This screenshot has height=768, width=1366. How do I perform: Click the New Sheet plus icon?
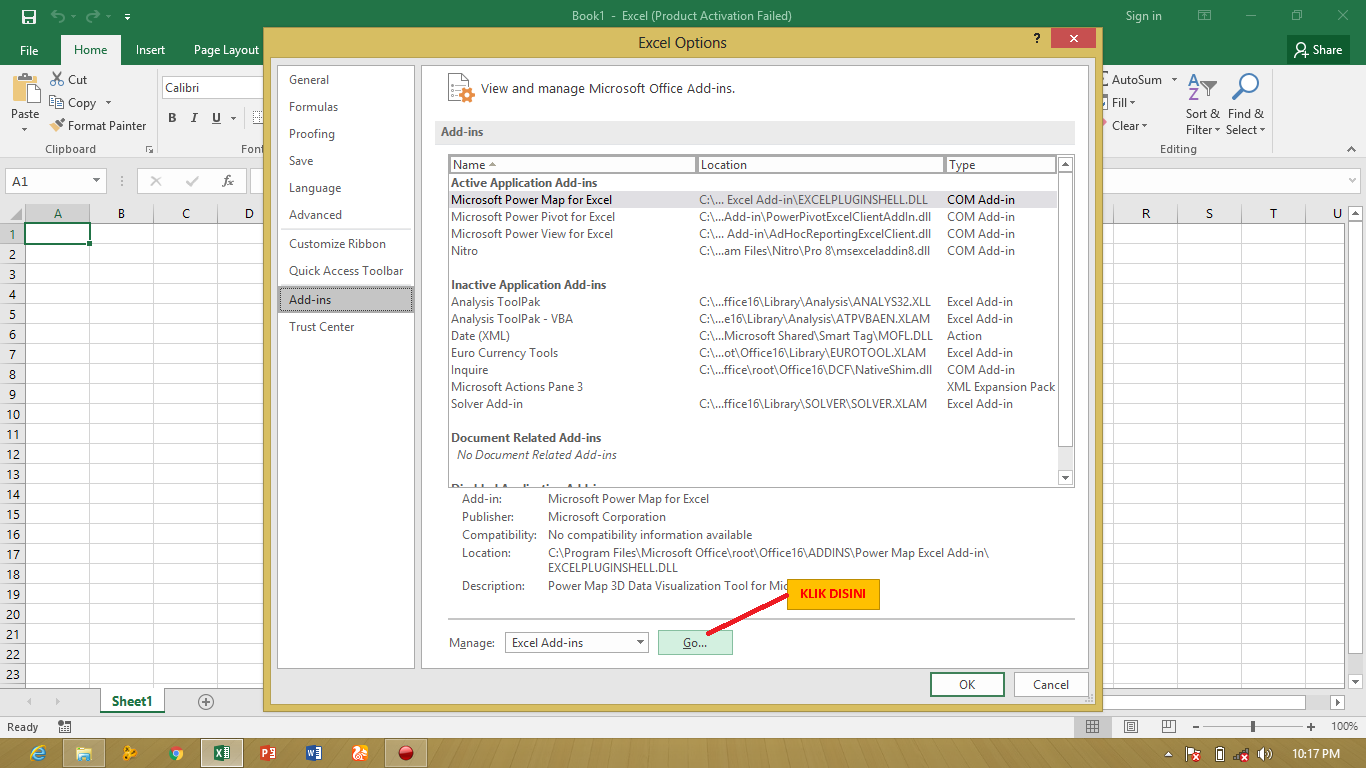coord(206,702)
